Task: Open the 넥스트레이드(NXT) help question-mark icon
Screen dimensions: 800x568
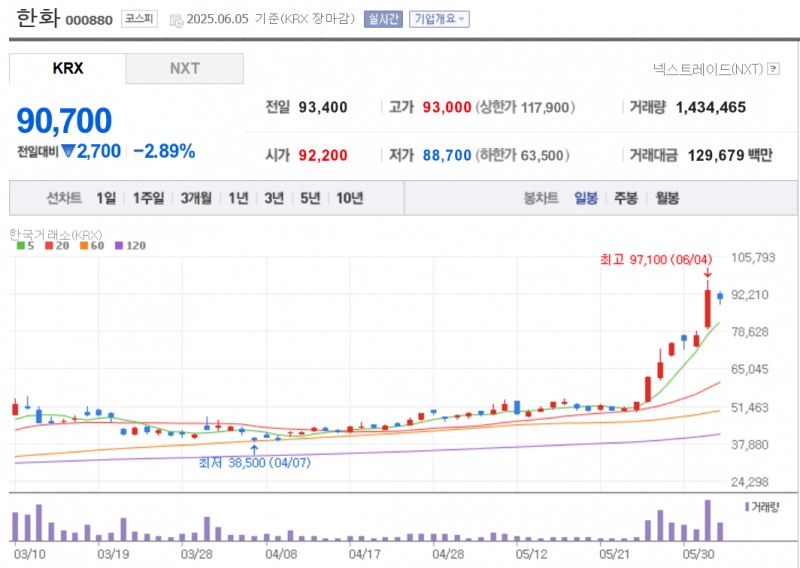Action: pyautogui.click(x=773, y=68)
